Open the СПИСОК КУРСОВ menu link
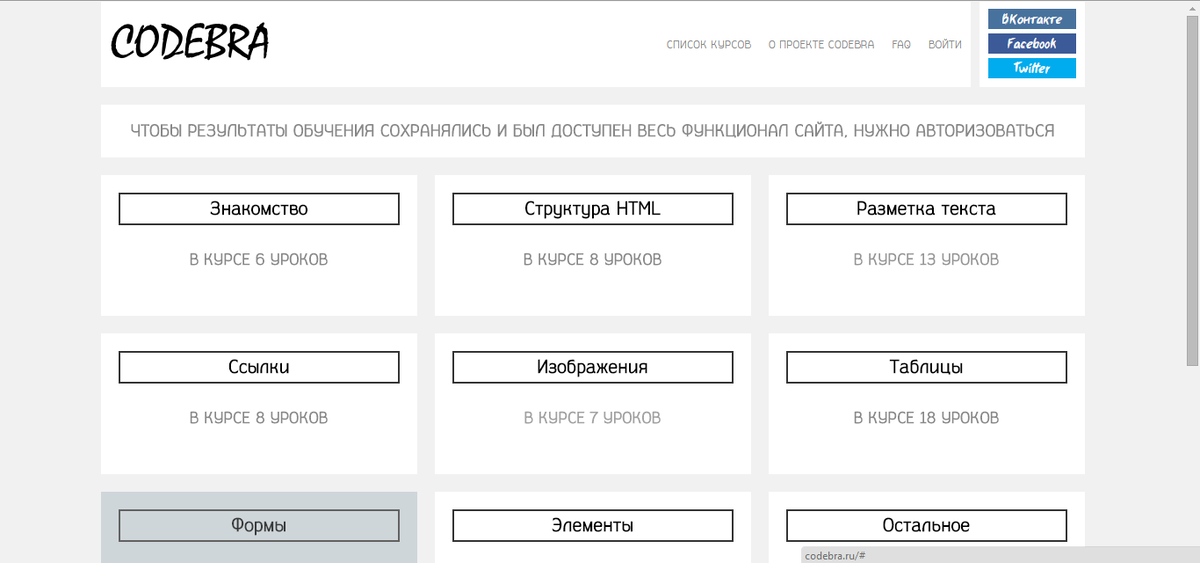Image resolution: width=1200 pixels, height=563 pixels. 709,45
